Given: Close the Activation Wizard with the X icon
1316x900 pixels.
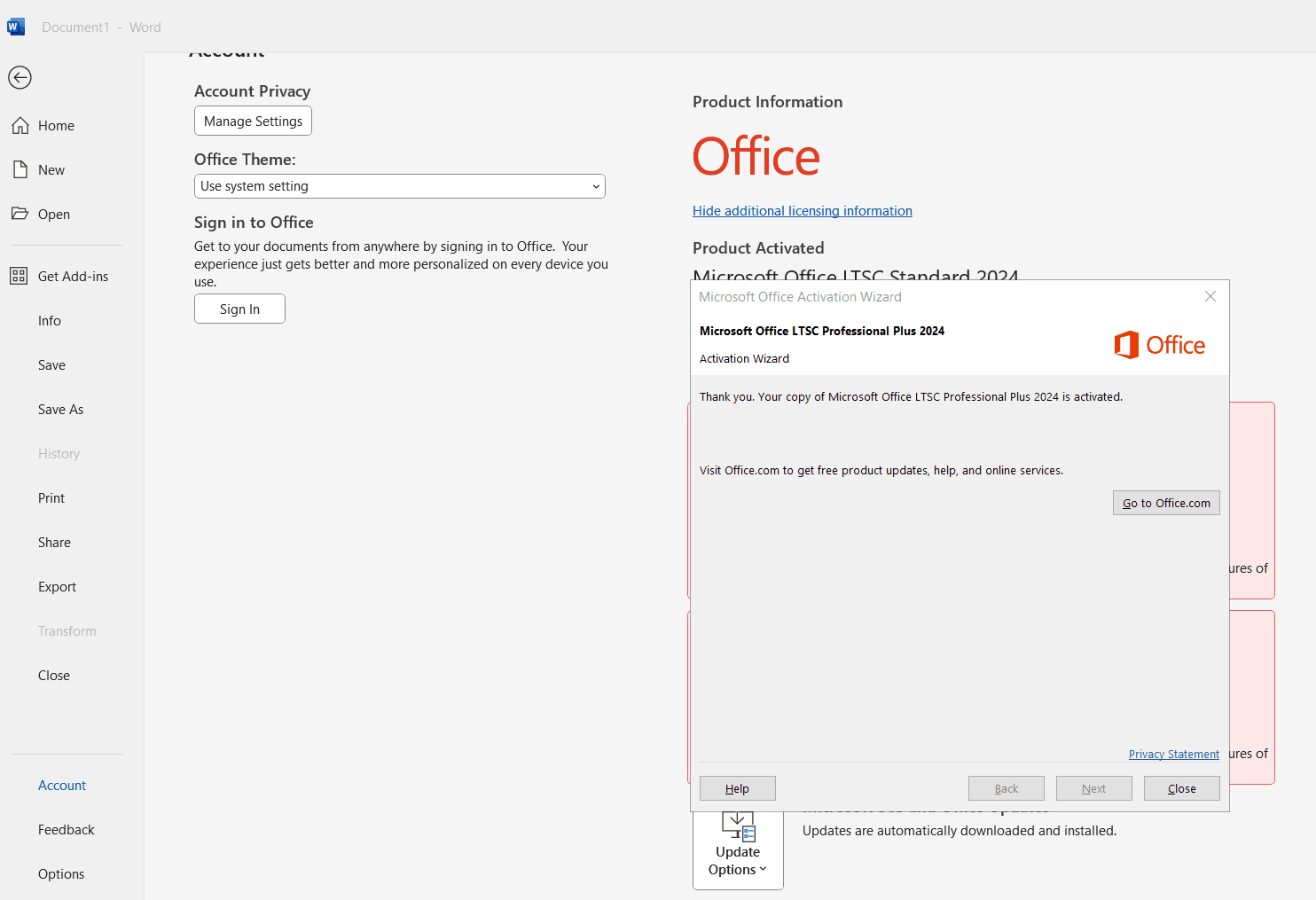Looking at the screenshot, I should point(1210,297).
